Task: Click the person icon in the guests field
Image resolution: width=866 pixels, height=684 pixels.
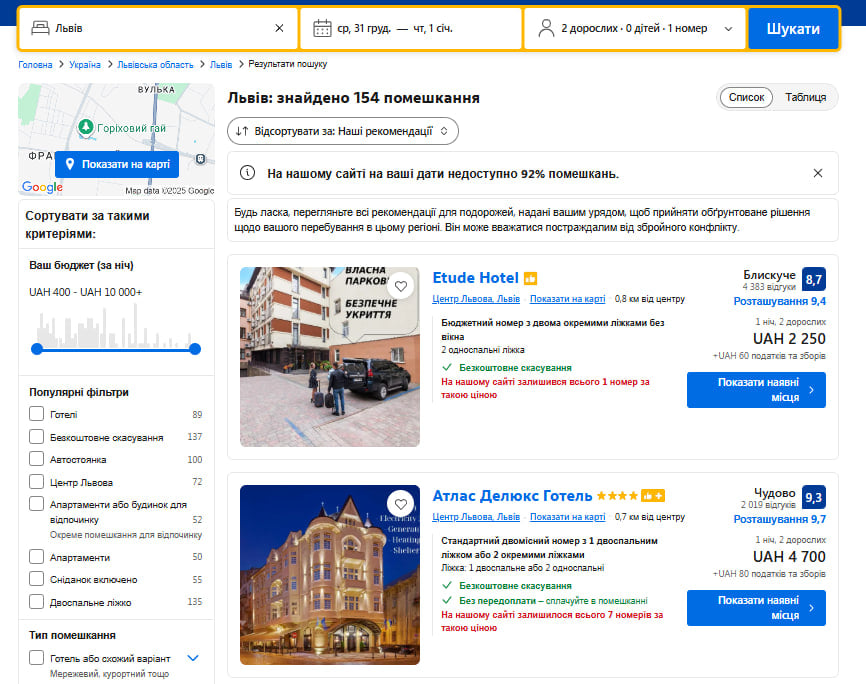Action: [546, 28]
